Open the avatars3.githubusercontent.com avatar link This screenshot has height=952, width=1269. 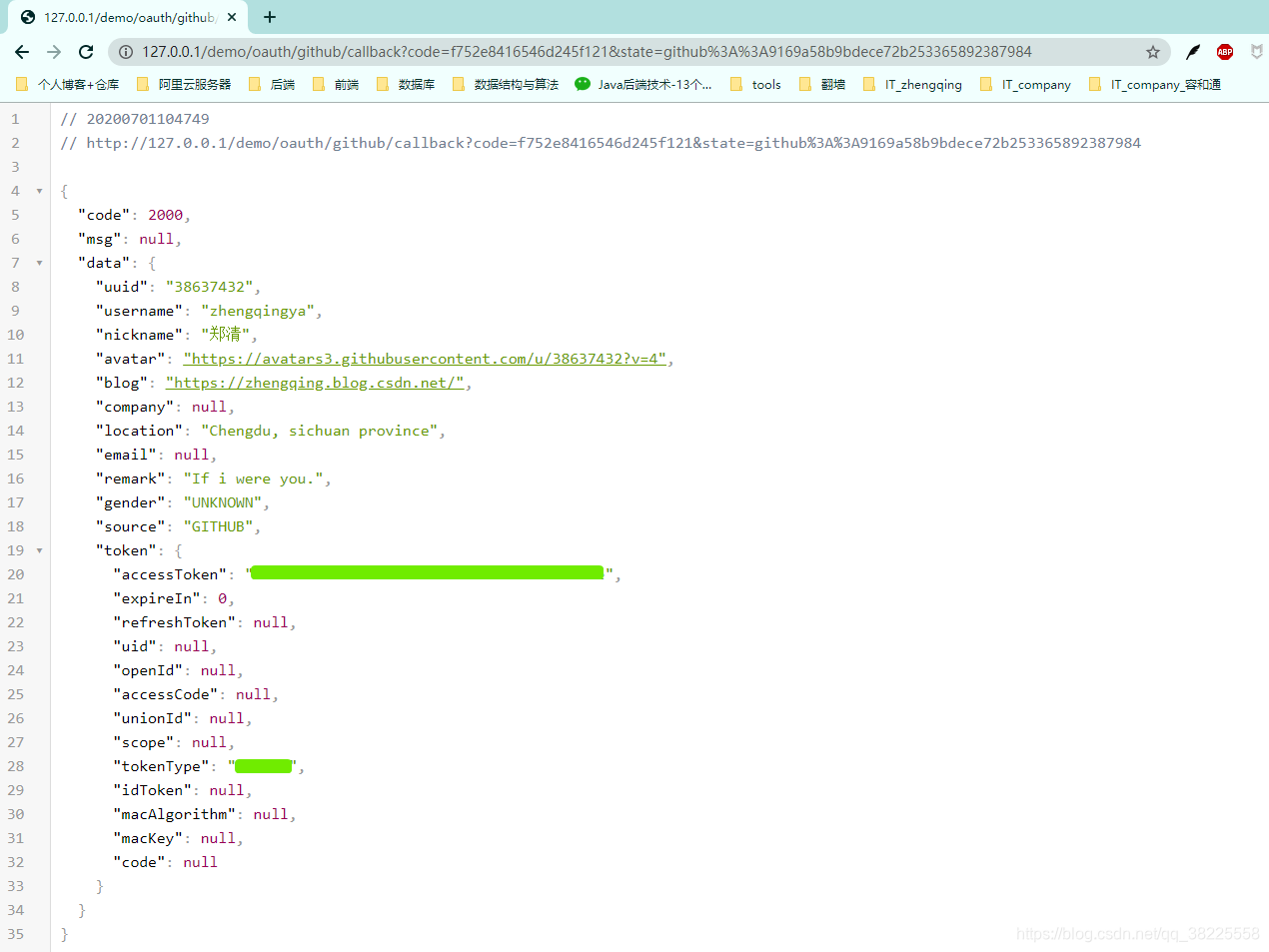pyautogui.click(x=425, y=358)
